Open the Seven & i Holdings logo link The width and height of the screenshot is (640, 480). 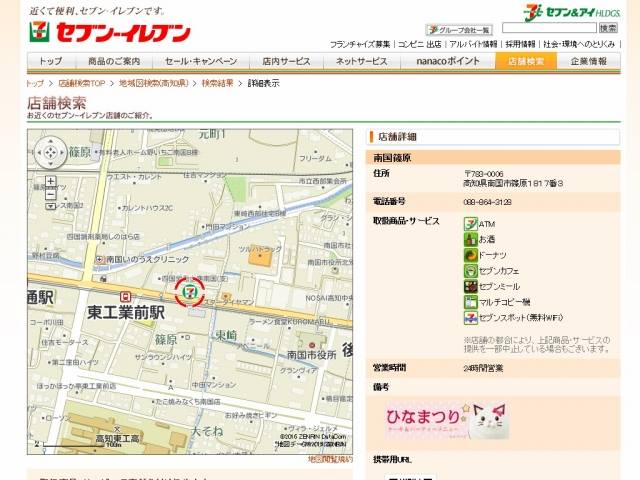pyautogui.click(x=572, y=12)
